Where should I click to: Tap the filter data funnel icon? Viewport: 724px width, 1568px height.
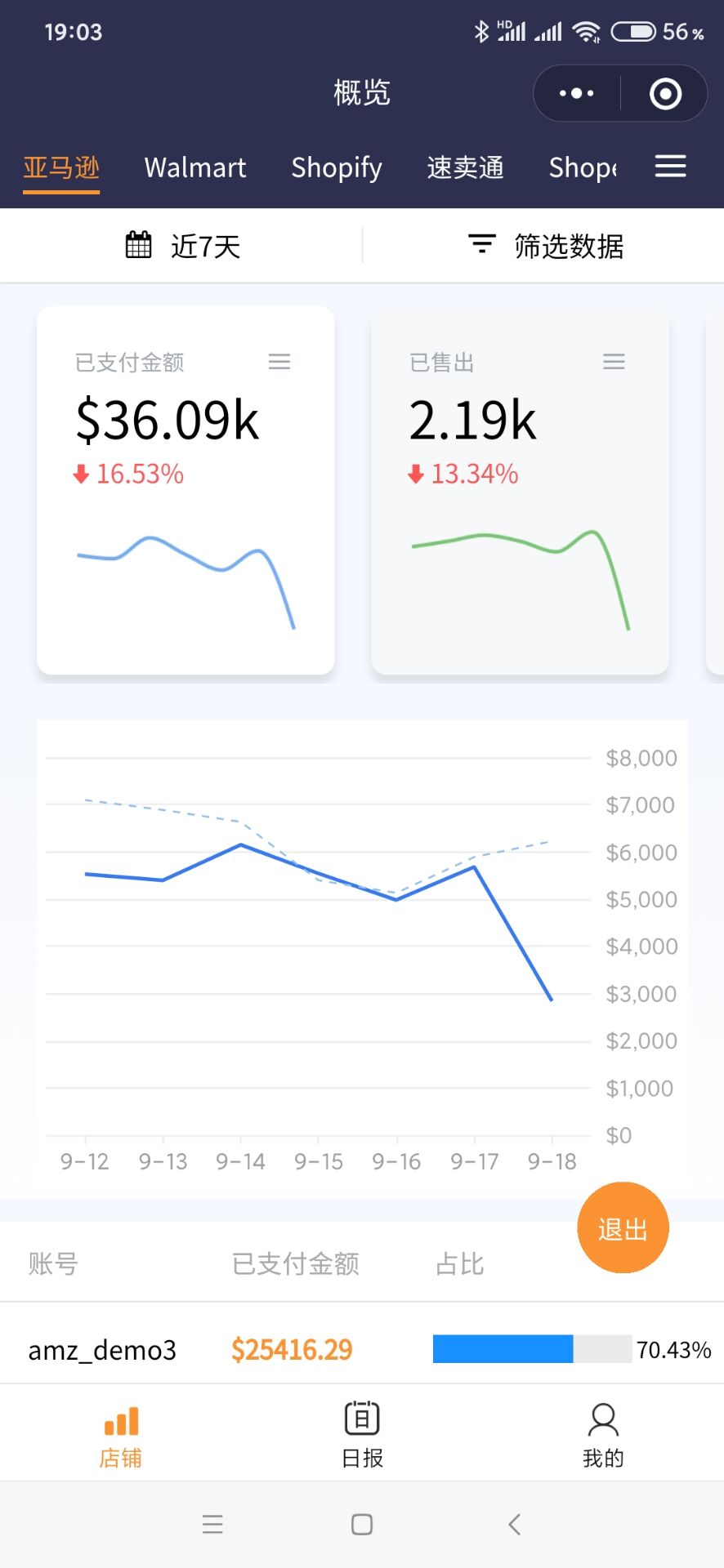tap(481, 244)
